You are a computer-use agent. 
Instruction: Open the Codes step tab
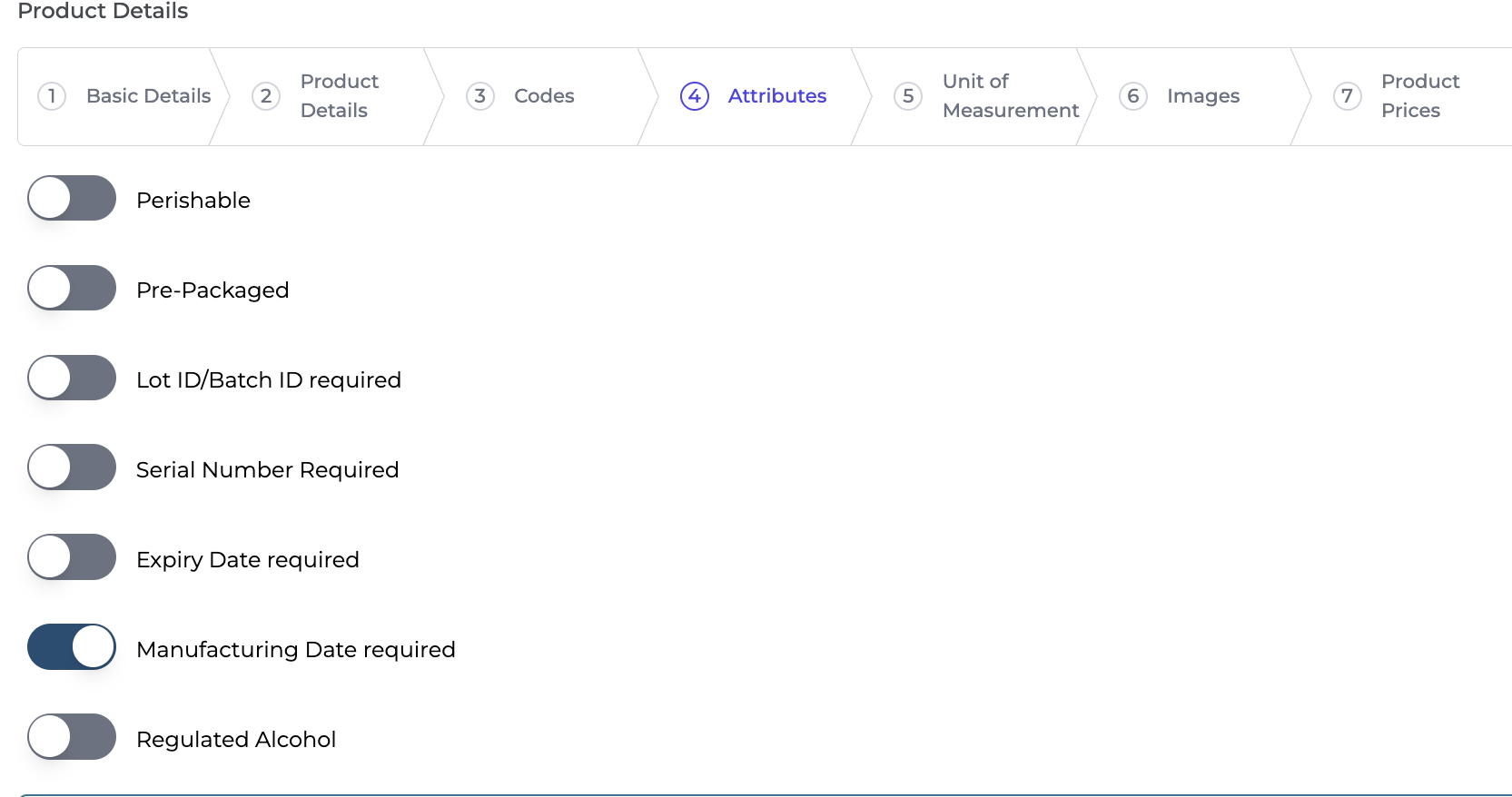[544, 96]
